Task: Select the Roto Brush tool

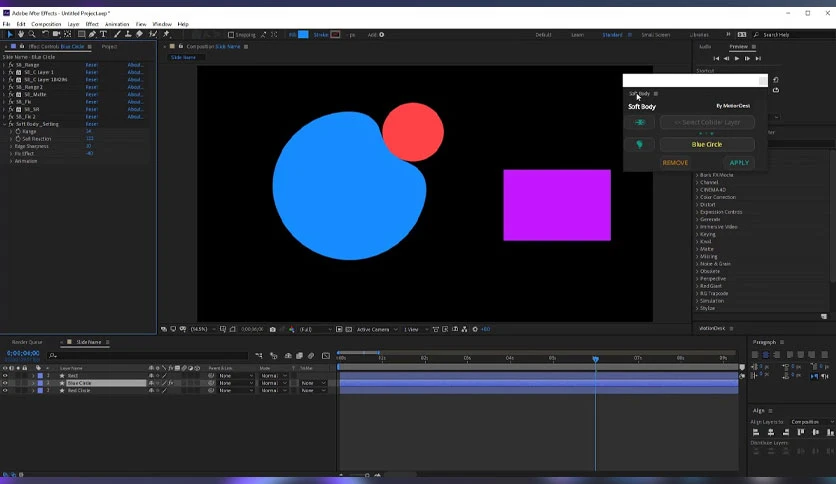Action: pos(153,34)
